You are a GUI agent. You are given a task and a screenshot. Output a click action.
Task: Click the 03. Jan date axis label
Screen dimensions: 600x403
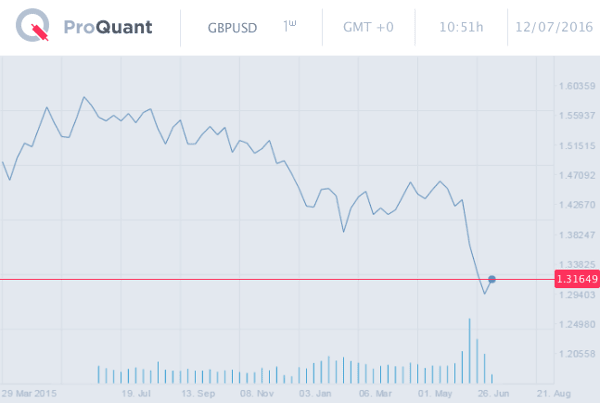[318, 393]
